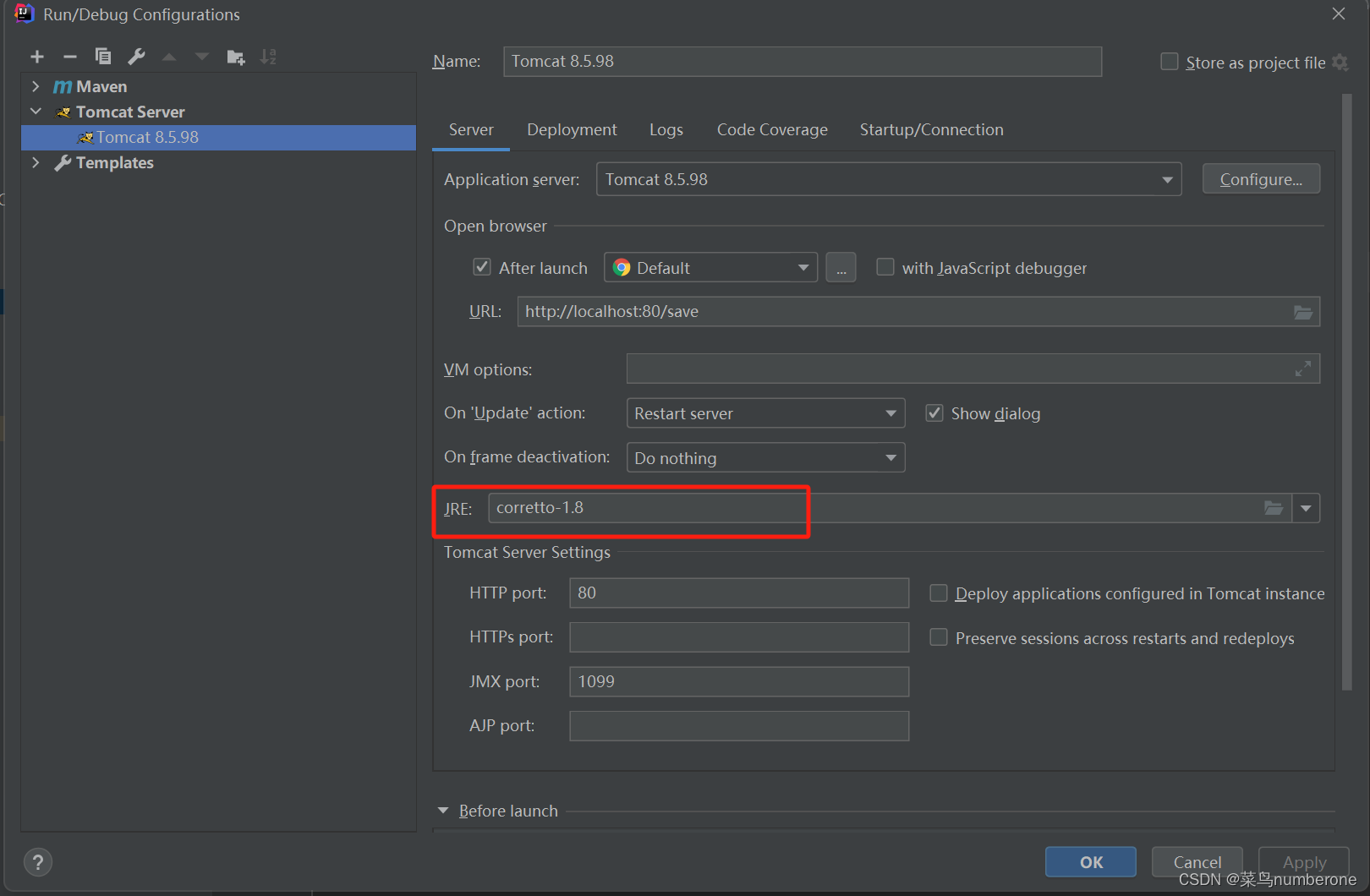The width and height of the screenshot is (1370, 896).
Task: Switch to the Deployment tab
Action: (572, 129)
